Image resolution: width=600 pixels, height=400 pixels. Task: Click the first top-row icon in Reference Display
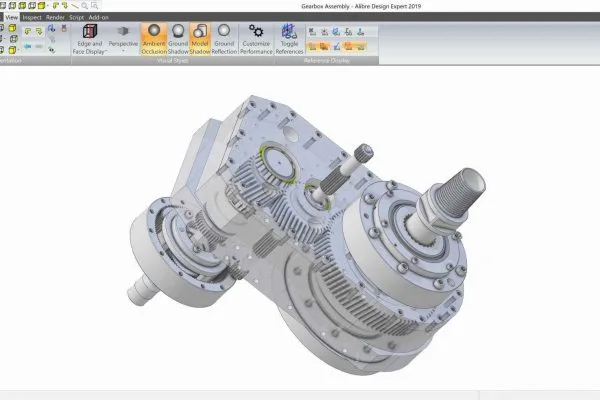pyautogui.click(x=312, y=32)
